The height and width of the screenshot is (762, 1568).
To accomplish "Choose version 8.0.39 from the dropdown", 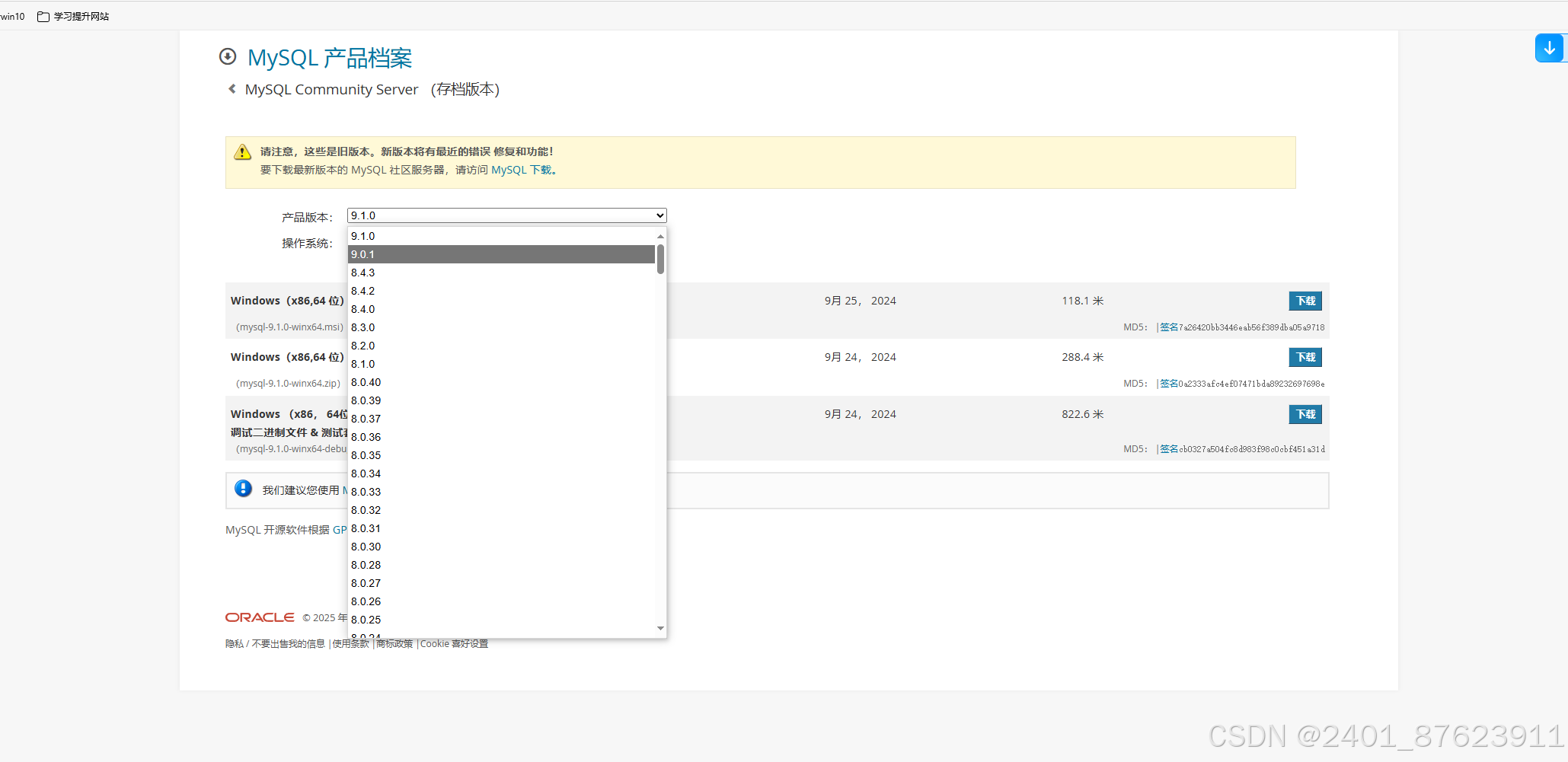I will [502, 400].
